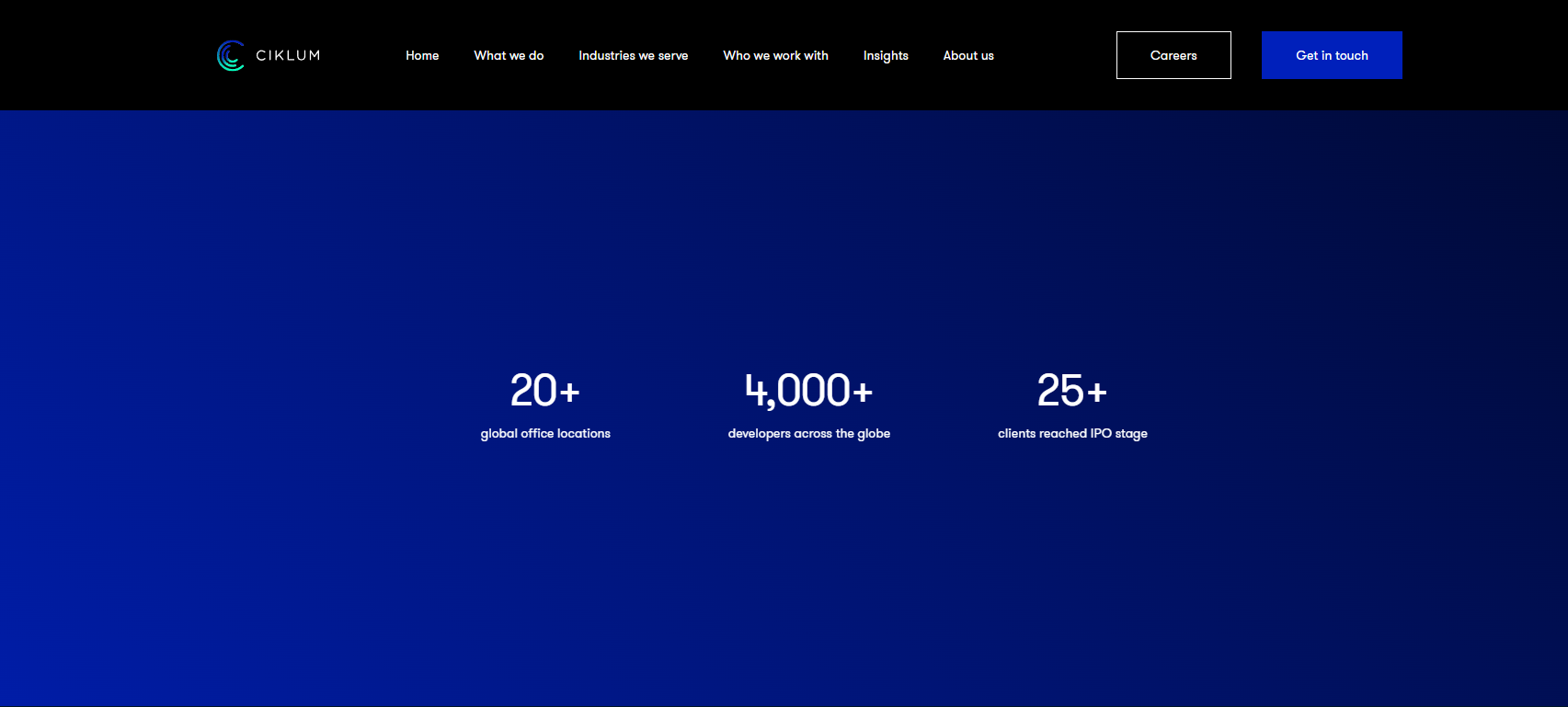Open Who we work with menu
Viewport: 1568px width, 707px height.
775,55
